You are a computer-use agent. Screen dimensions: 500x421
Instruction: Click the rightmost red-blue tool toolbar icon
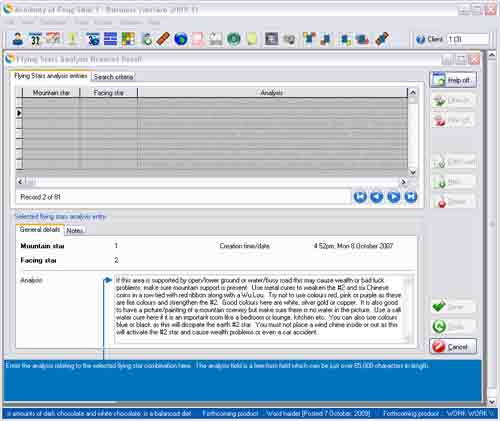tap(382, 39)
